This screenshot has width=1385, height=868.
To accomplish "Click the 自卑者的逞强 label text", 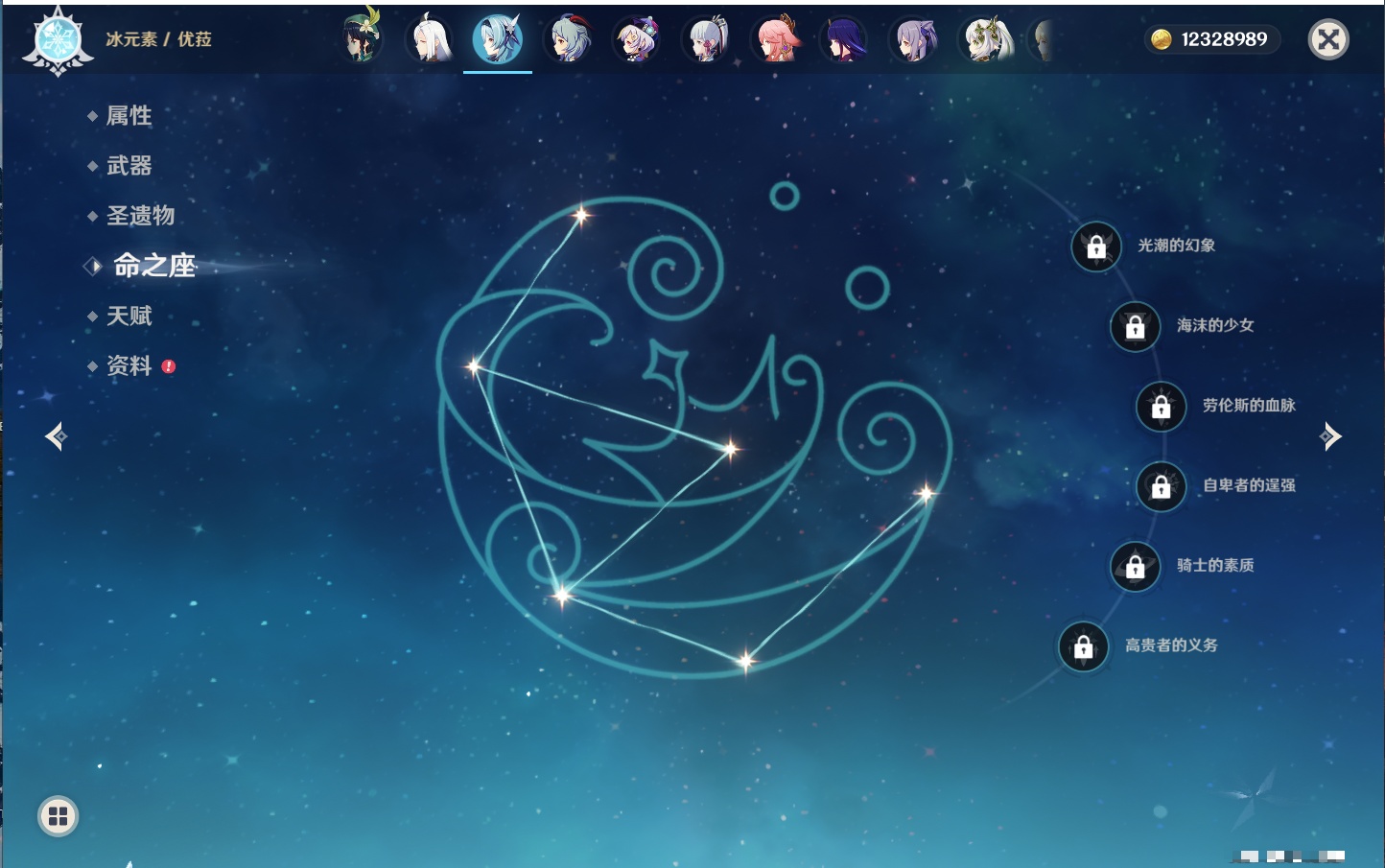I will pos(1250,485).
